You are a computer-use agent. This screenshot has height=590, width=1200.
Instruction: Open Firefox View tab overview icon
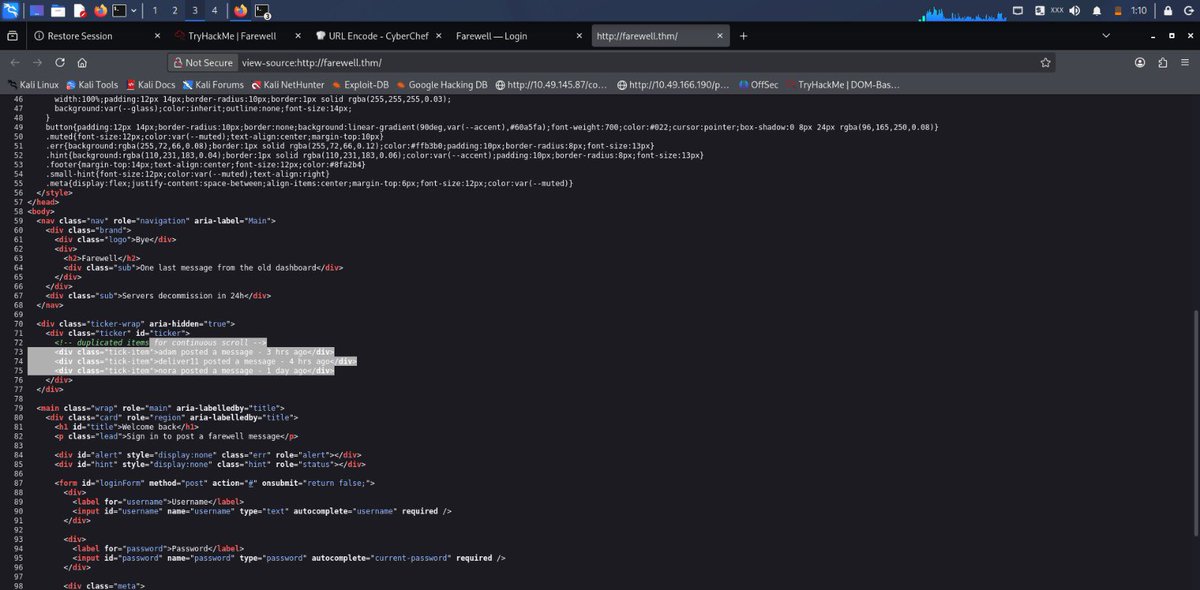[11, 35]
